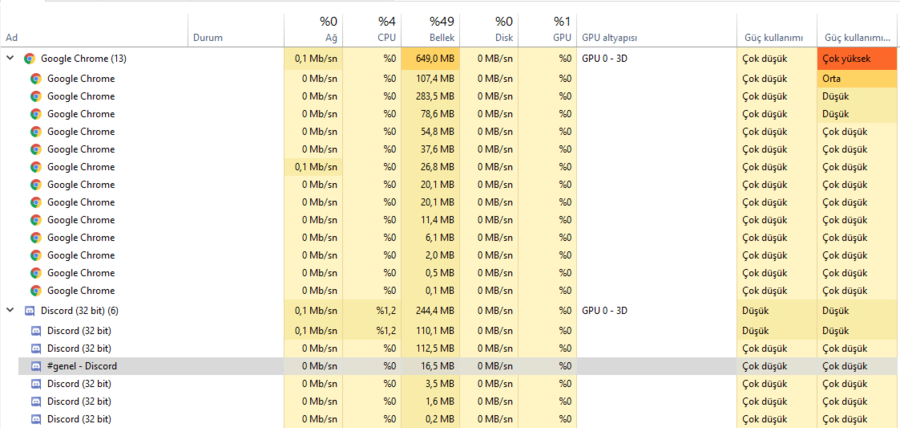This screenshot has width=900, height=428.
Task: Collapse the Google Chrome (13) process group
Action: (10, 58)
